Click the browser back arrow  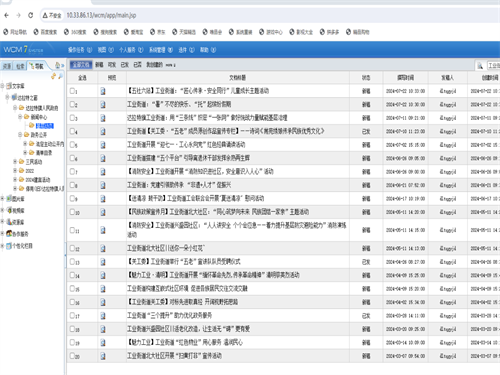pyautogui.click(x=7, y=15)
